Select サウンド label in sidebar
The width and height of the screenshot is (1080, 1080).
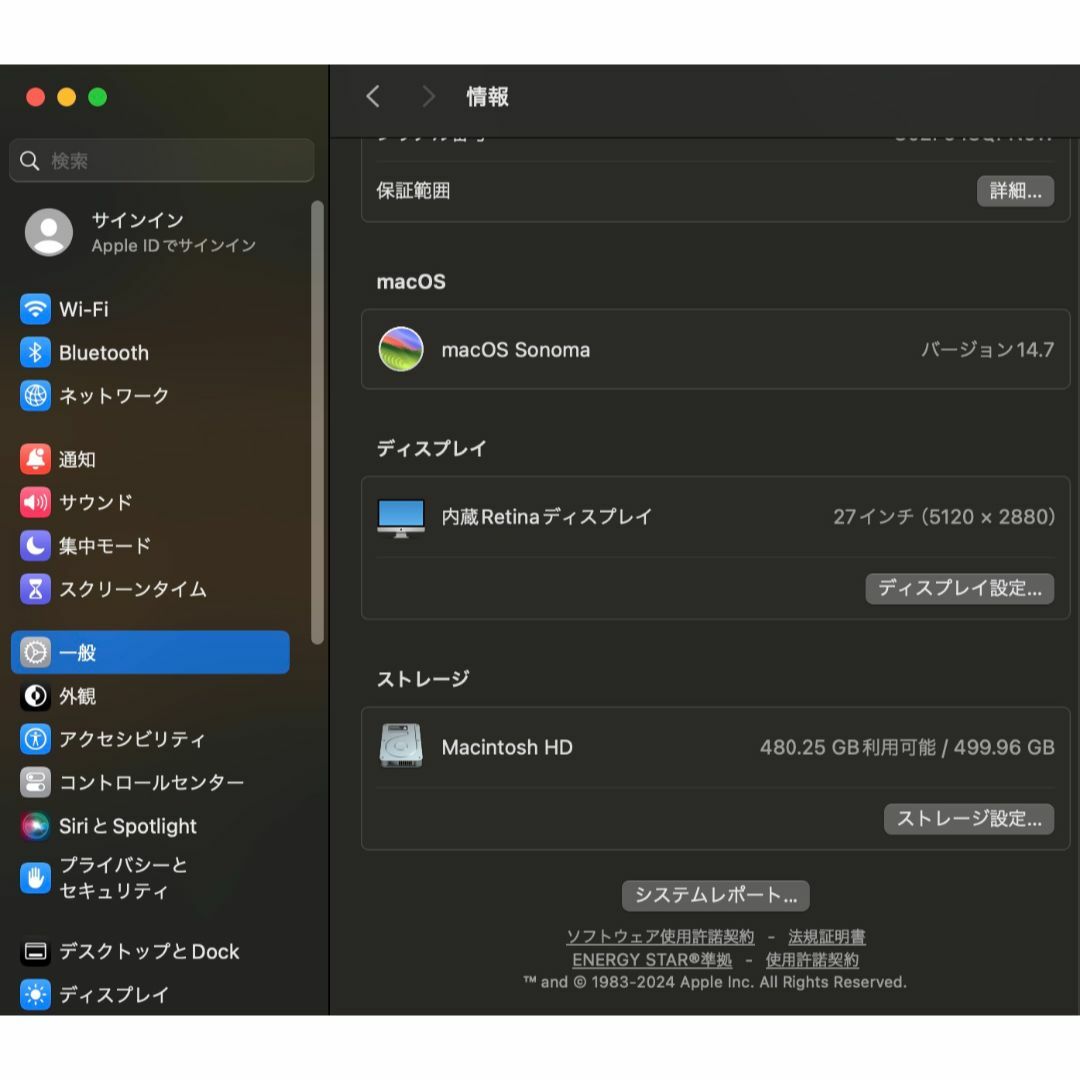coord(96,503)
